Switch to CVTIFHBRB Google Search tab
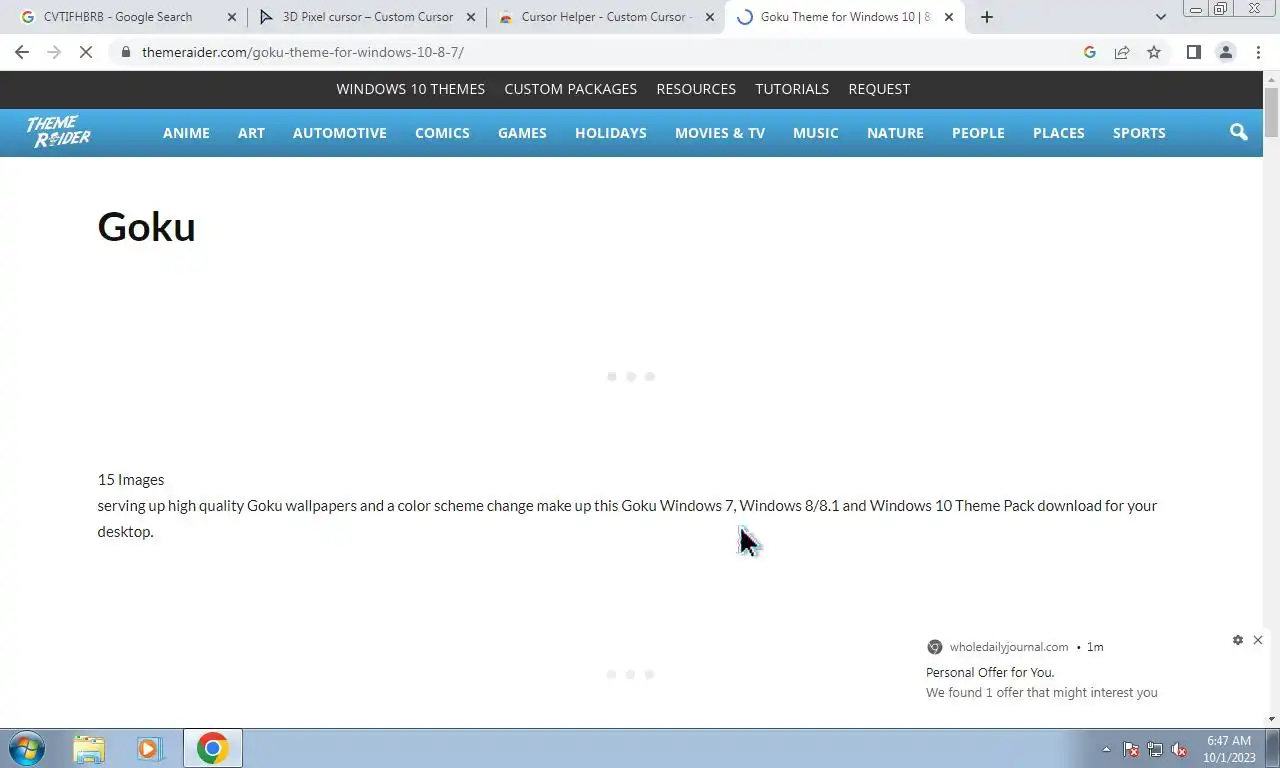Viewport: 1280px width, 768px height. (x=117, y=17)
